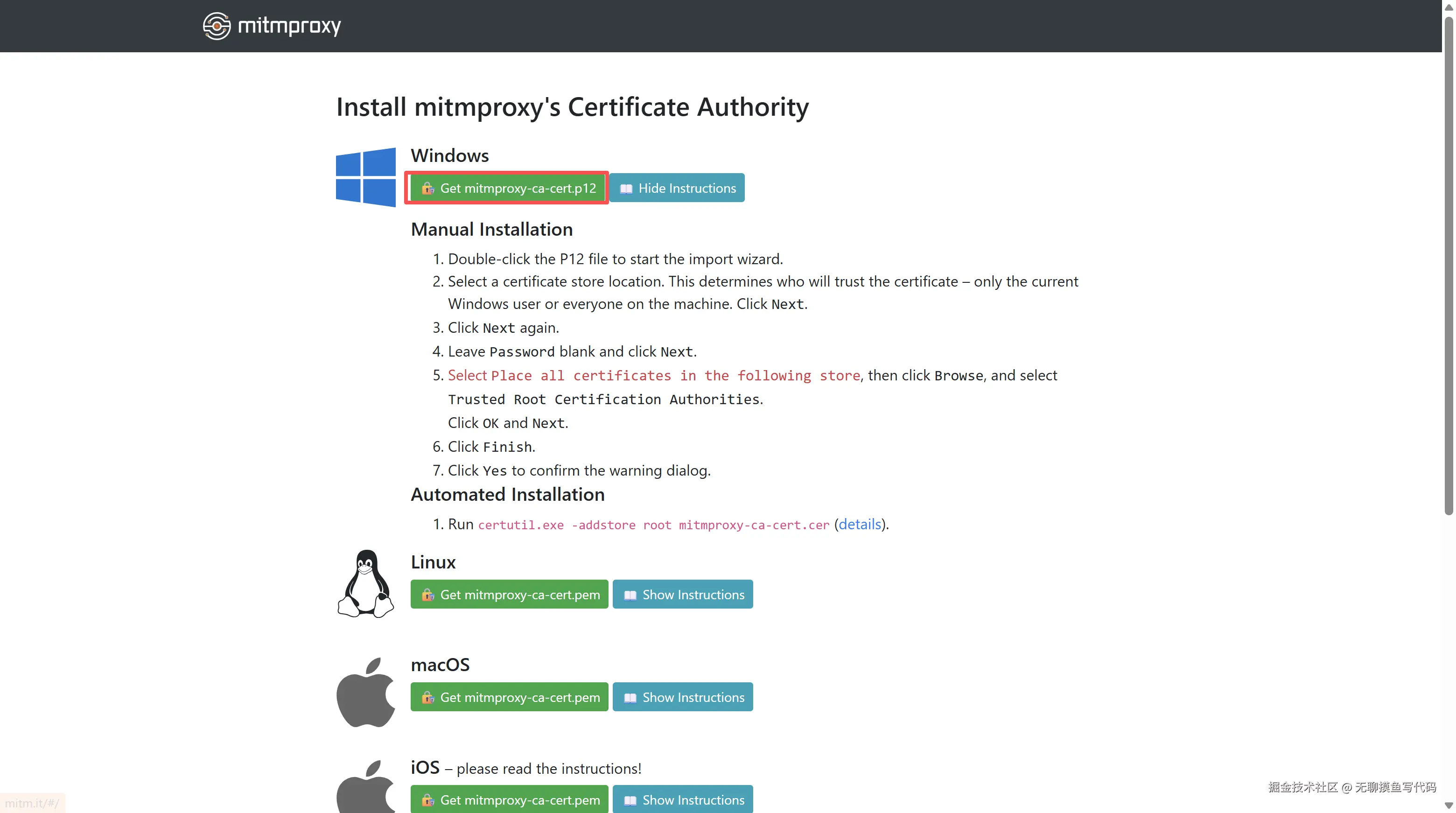
Task: Show Instructions for Linux
Action: coord(682,595)
